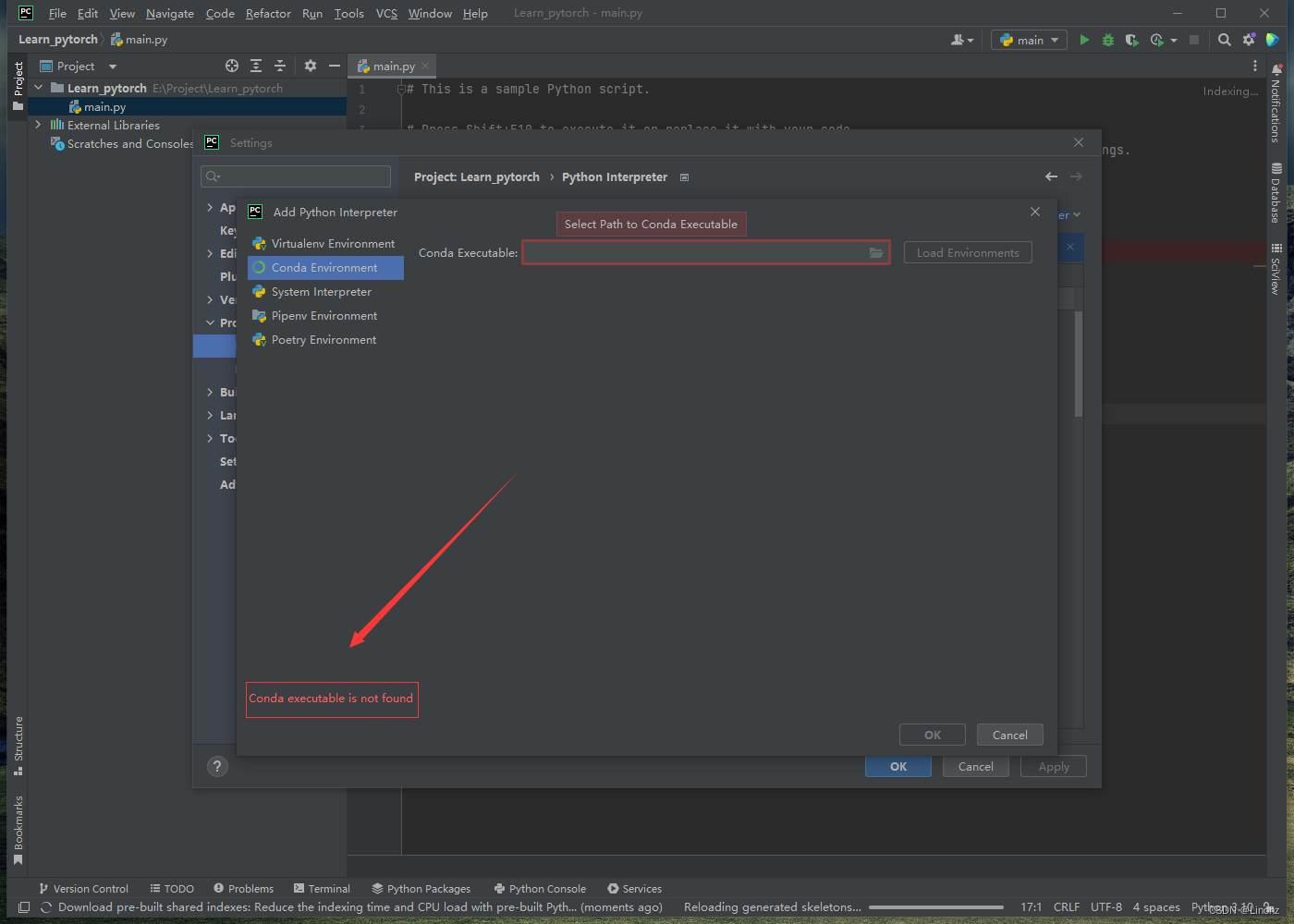Click the Run 'main' green play icon

[1084, 40]
